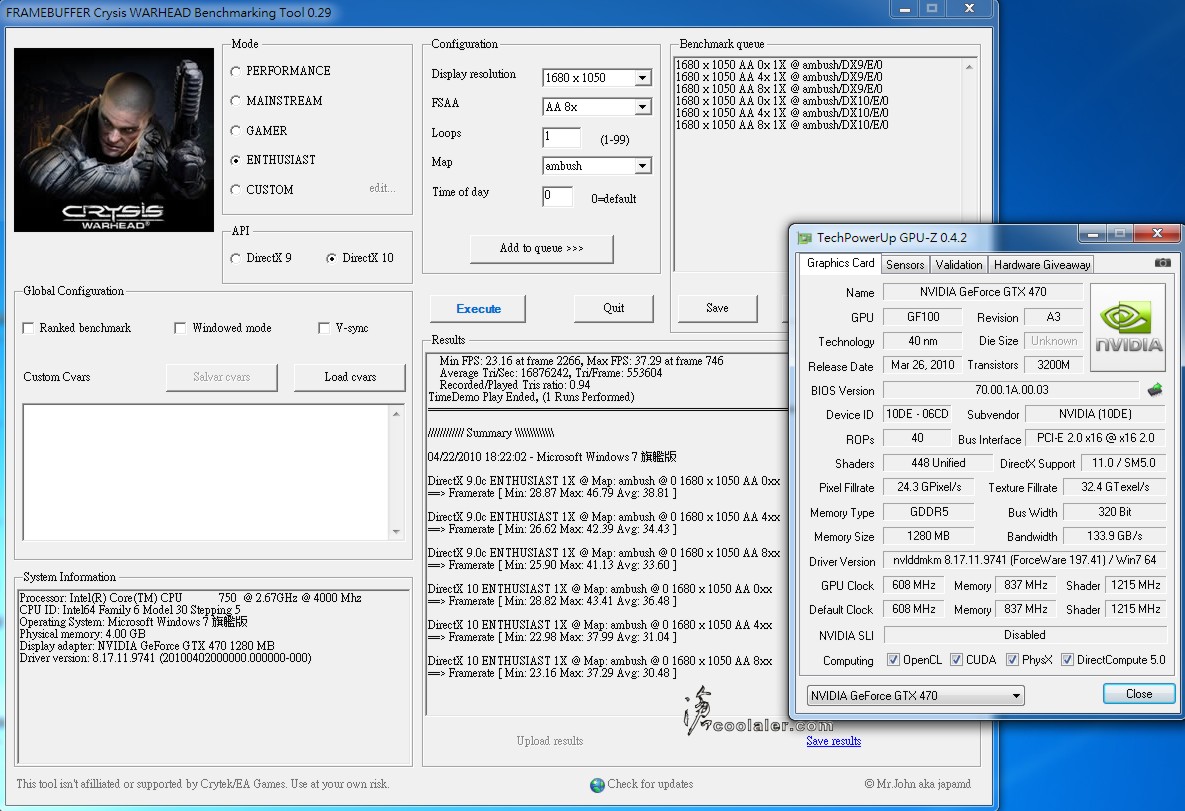Toggle OpenCL checkbox in GPU-Z
This screenshot has width=1185, height=811.
point(893,660)
